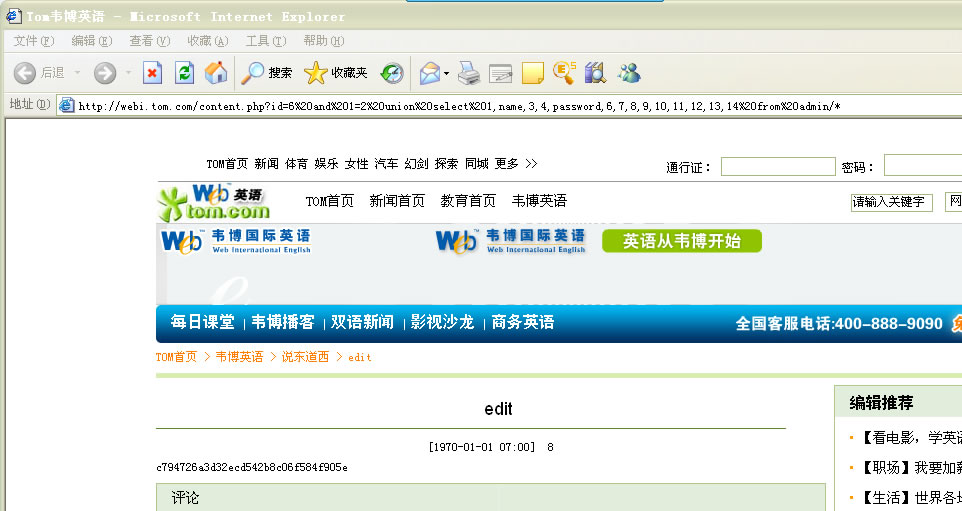Select the 每日课堂 tab
Screen dimensions: 962x511
202,322
